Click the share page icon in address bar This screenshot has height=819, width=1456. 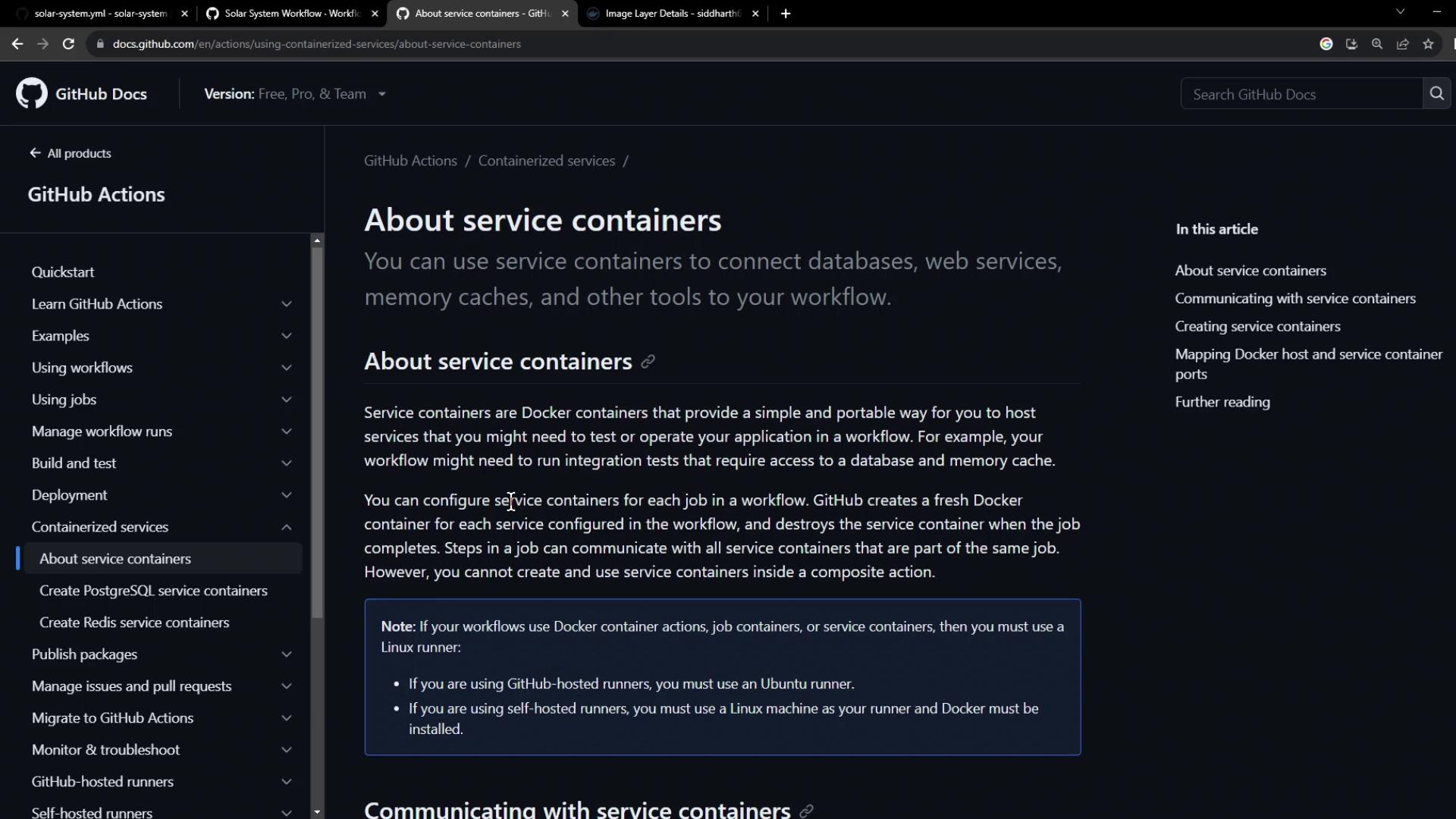click(1402, 44)
